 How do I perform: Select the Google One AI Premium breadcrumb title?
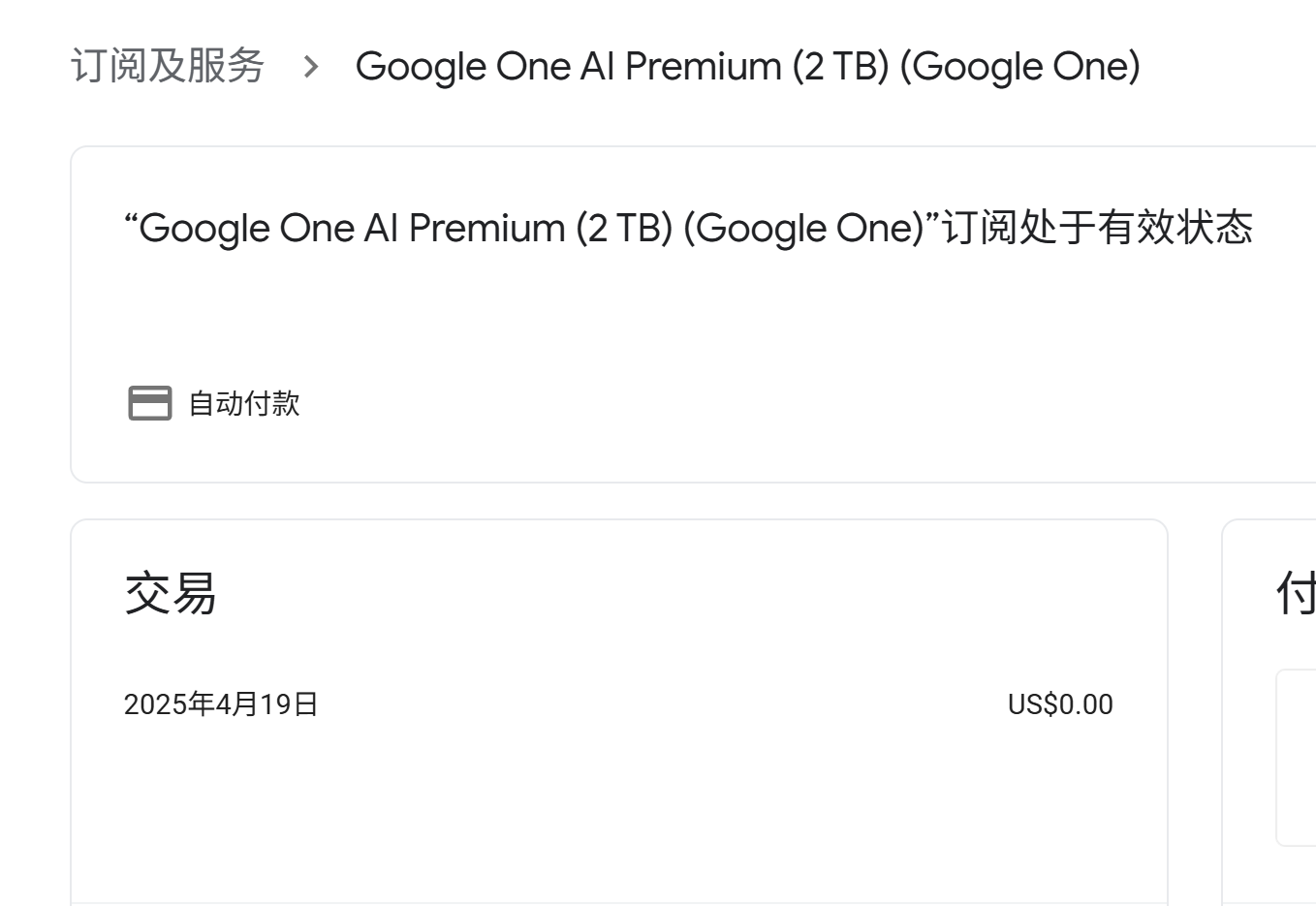[x=747, y=66]
